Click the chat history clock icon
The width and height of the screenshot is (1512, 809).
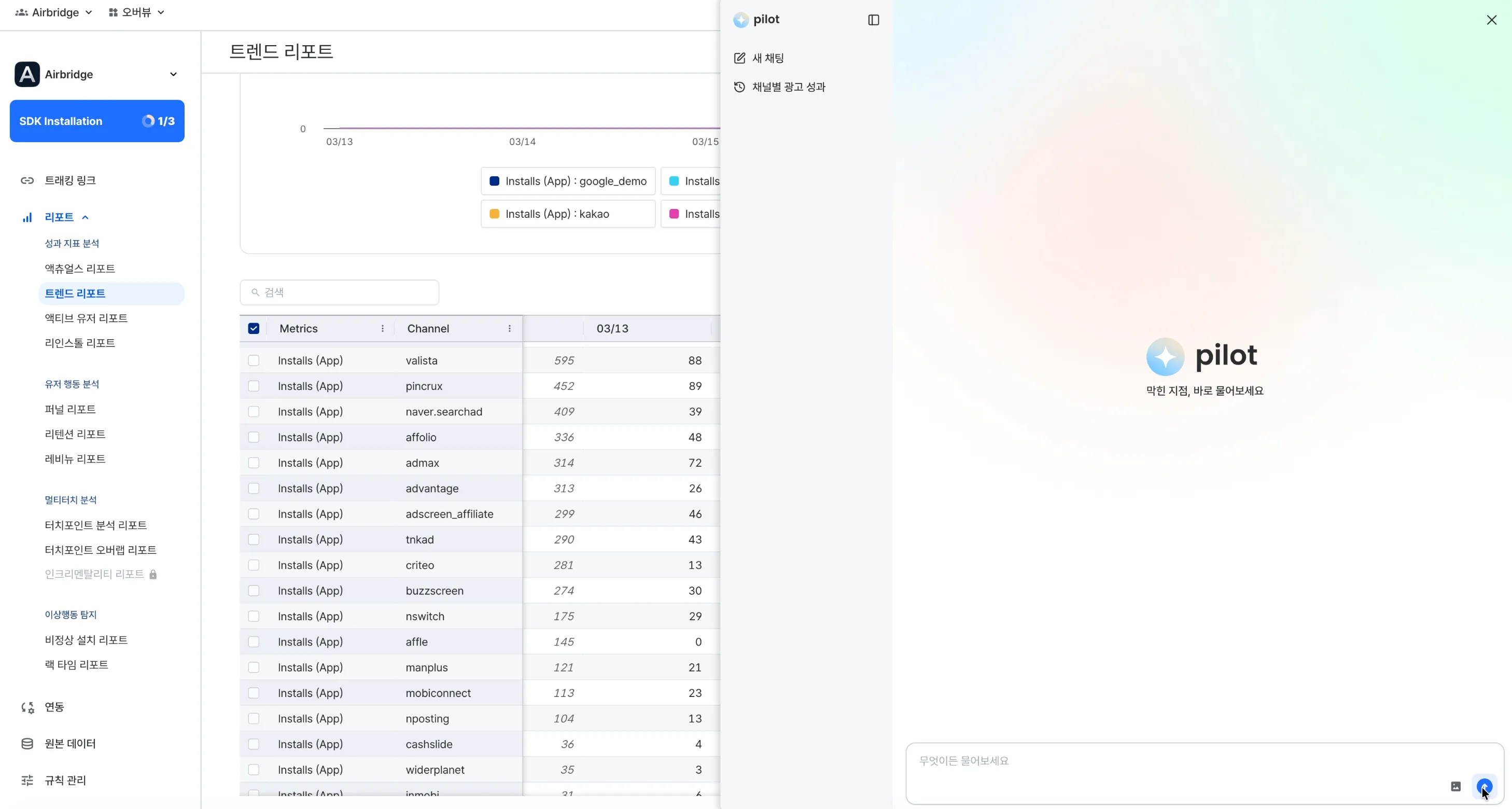pos(739,87)
